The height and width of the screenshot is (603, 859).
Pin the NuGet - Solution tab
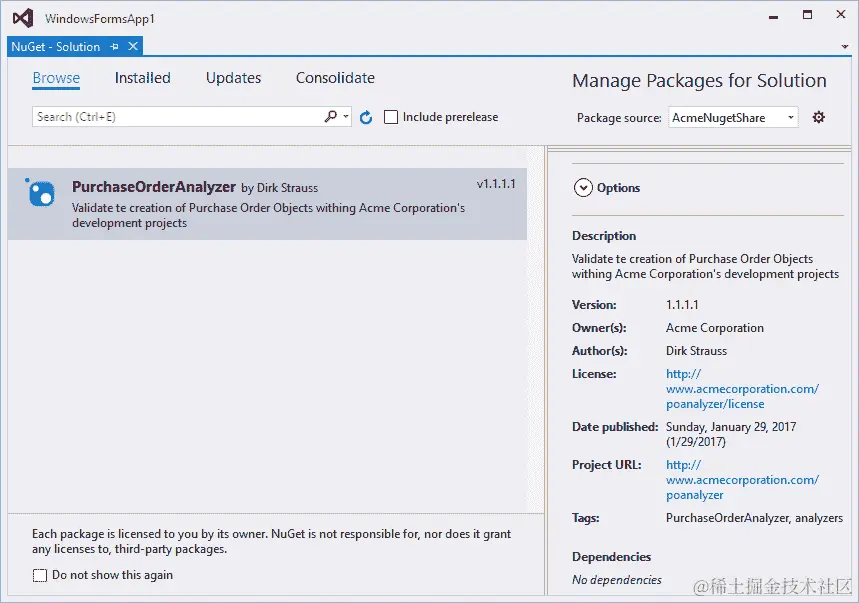pos(114,47)
